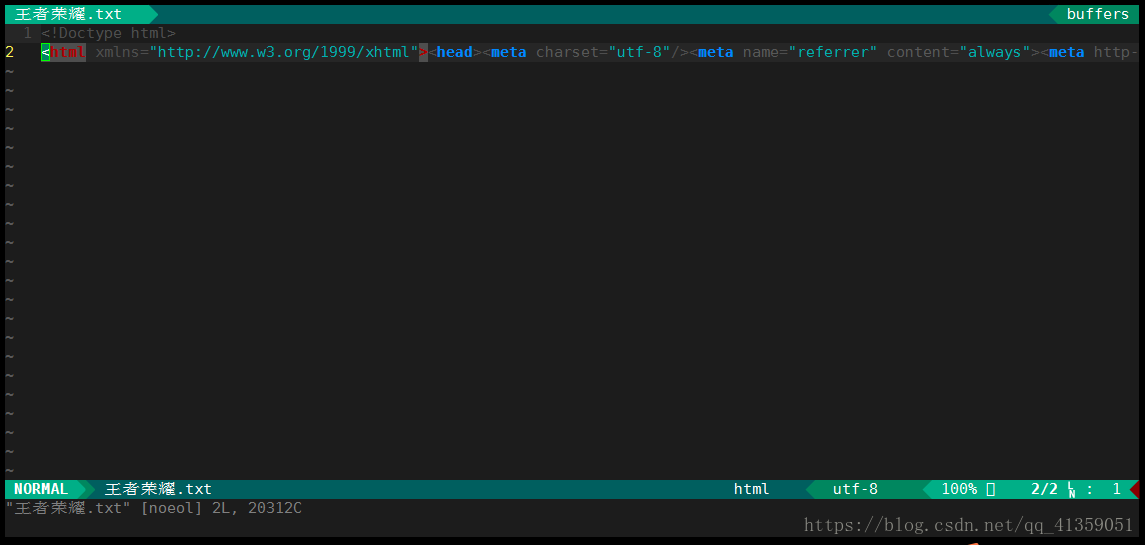This screenshot has height=545, width=1145.
Task: Click the html filetype indicator
Action: coord(751,489)
